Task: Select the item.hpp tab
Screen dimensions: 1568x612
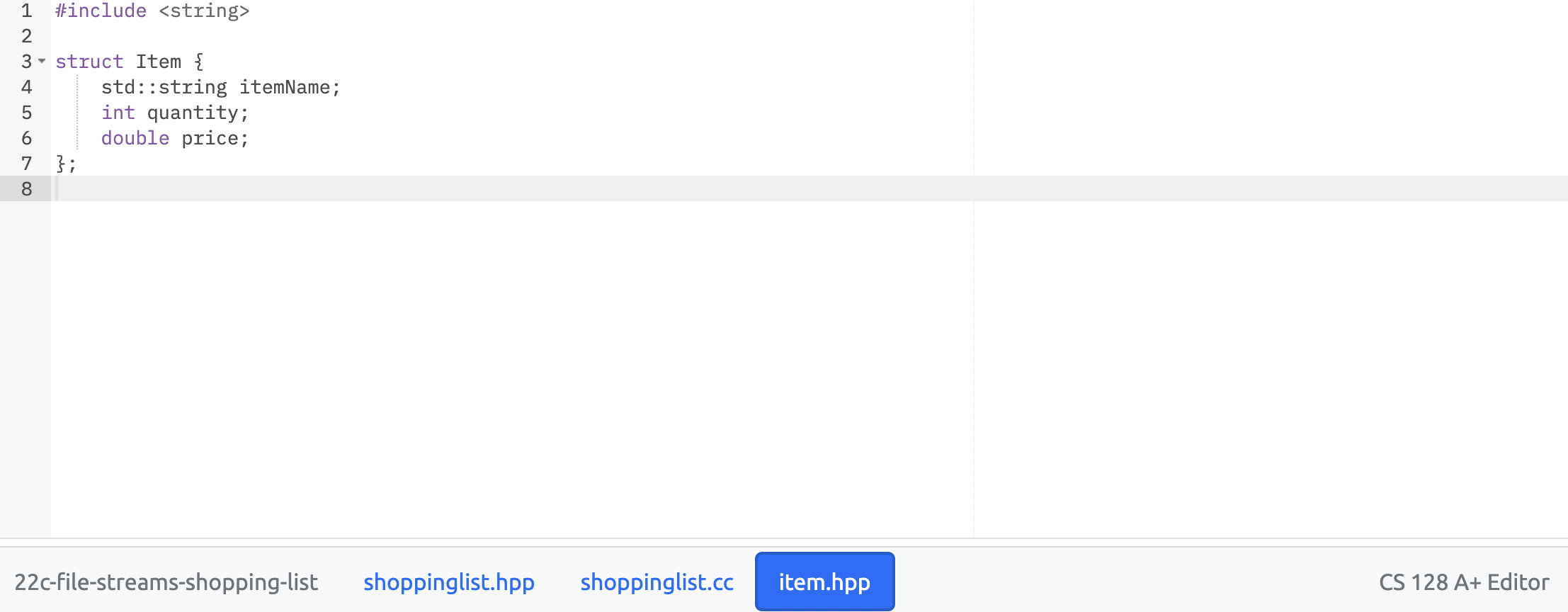Action: [x=824, y=582]
